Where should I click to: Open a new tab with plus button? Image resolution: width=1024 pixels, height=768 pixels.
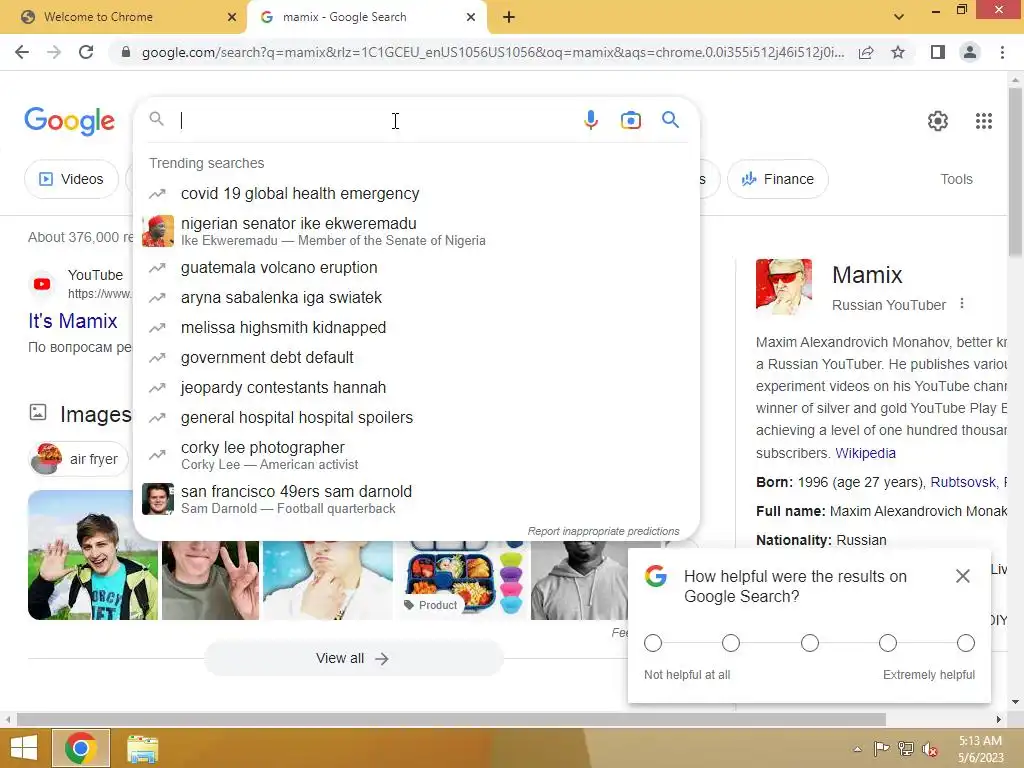click(x=509, y=17)
